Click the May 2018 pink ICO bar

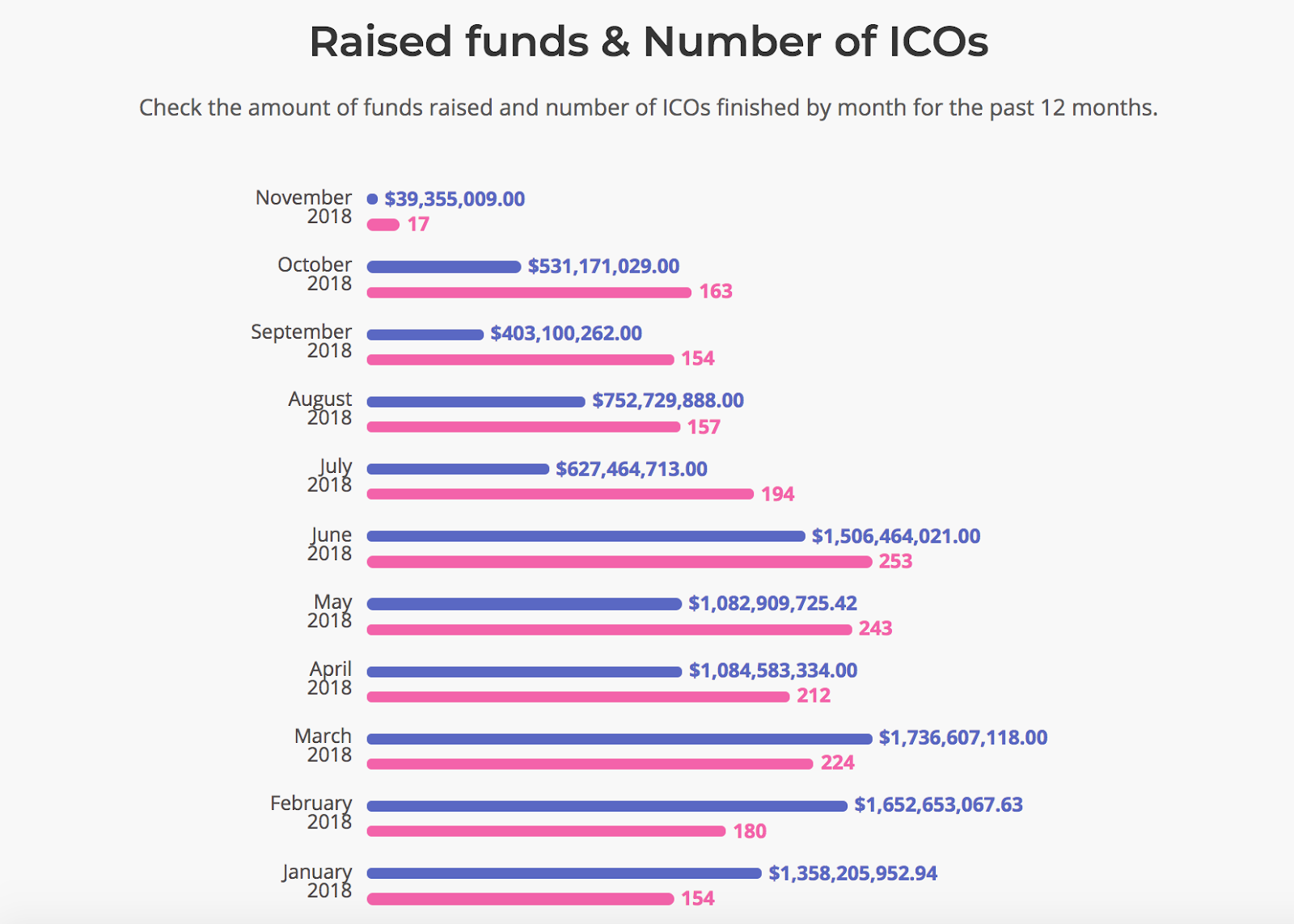(609, 629)
